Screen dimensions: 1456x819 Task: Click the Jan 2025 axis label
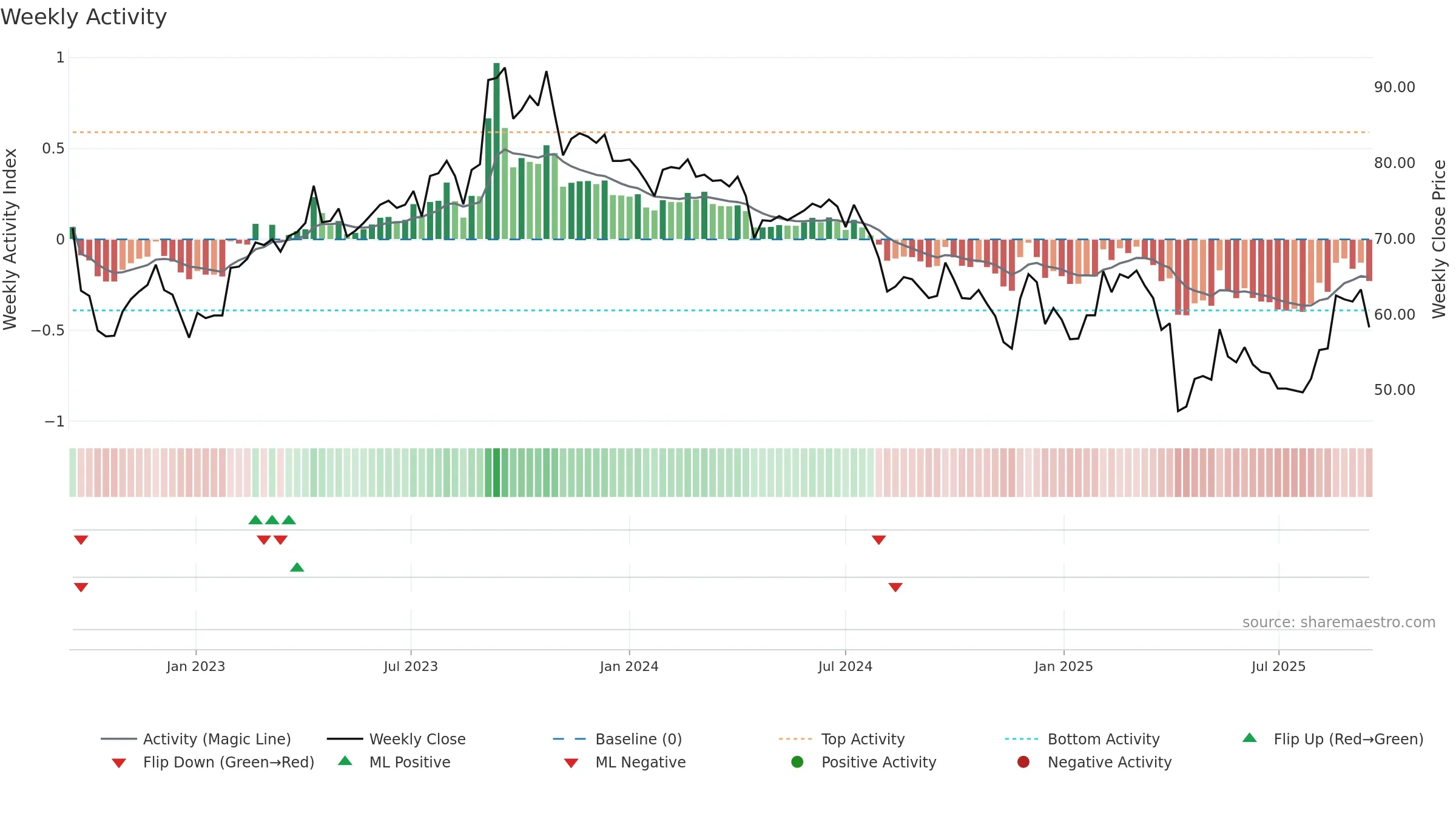coord(1063,666)
